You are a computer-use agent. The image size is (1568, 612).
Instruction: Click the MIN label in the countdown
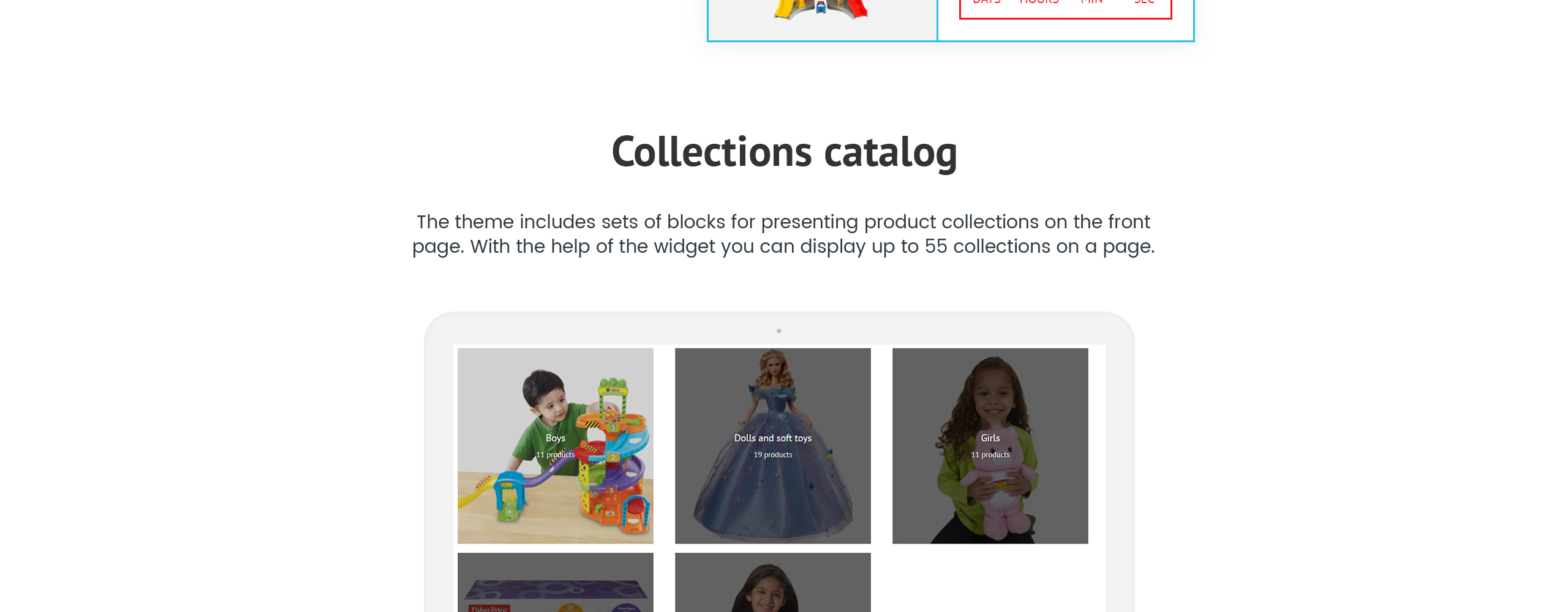tap(1091, 2)
